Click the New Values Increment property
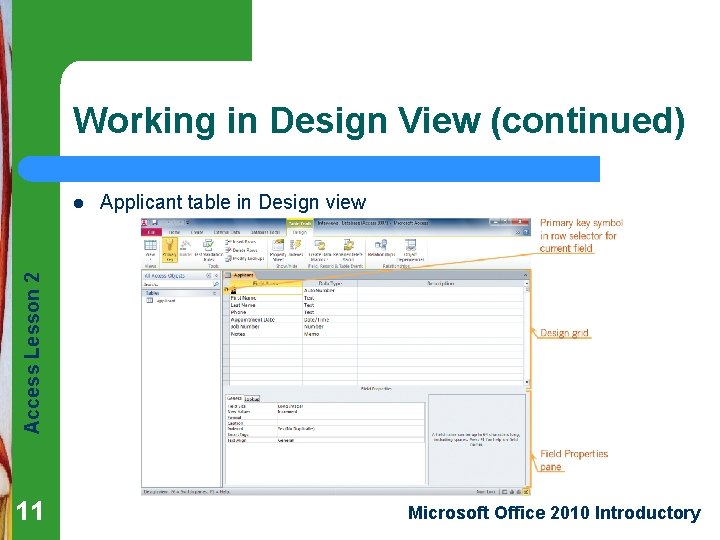The height and width of the screenshot is (540, 720). tap(351, 412)
